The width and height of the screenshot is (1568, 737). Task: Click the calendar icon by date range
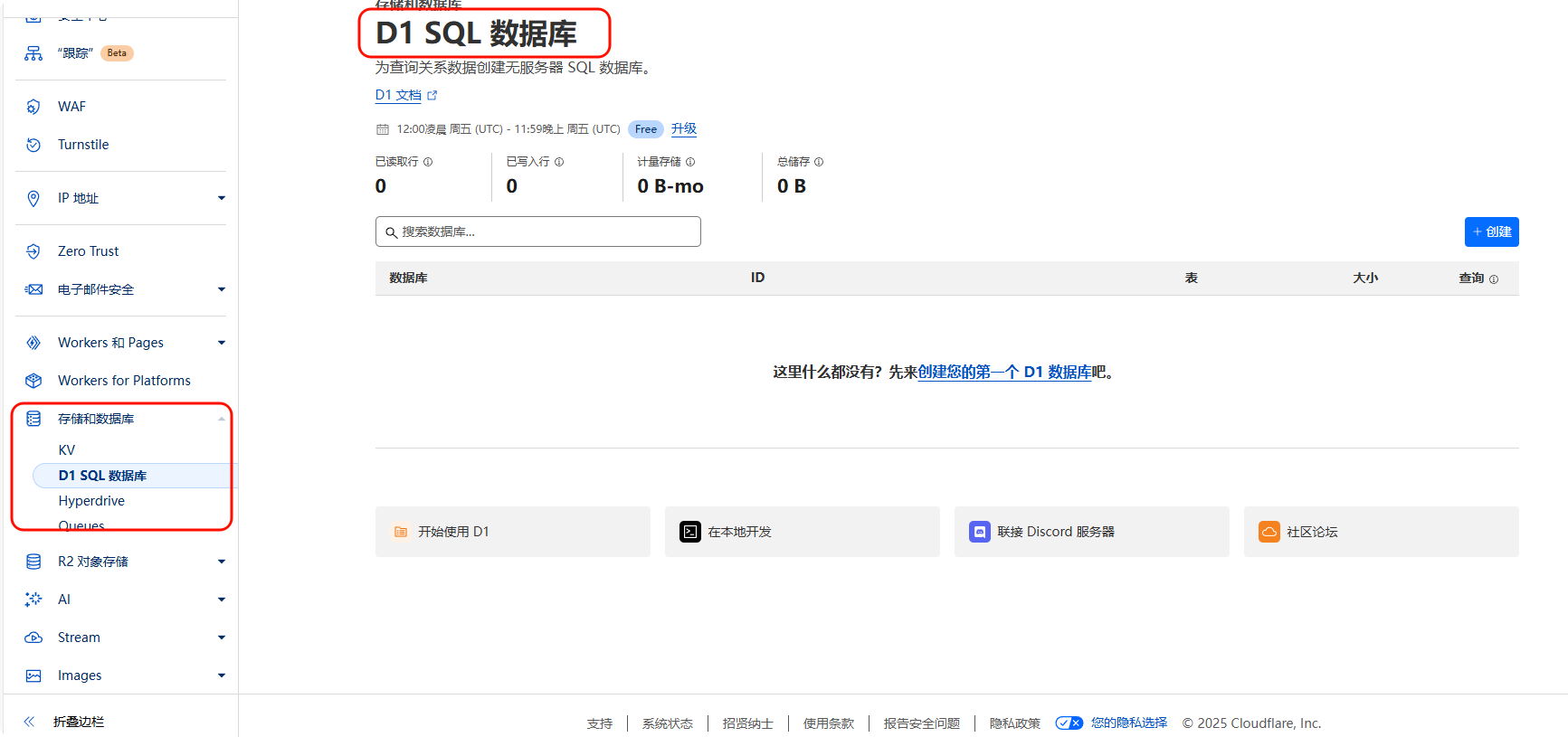point(382,129)
